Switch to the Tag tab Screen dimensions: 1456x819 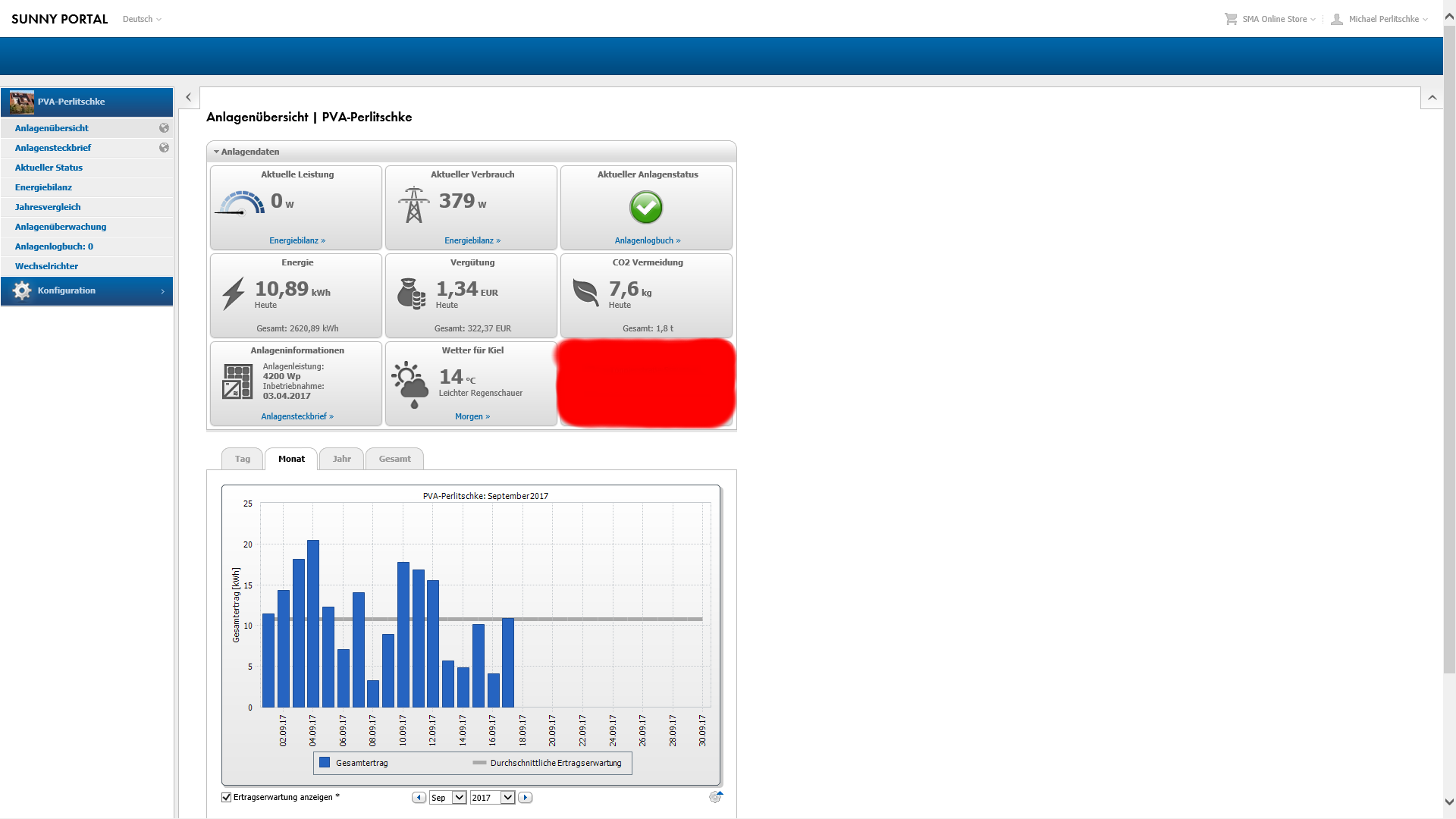point(242,459)
